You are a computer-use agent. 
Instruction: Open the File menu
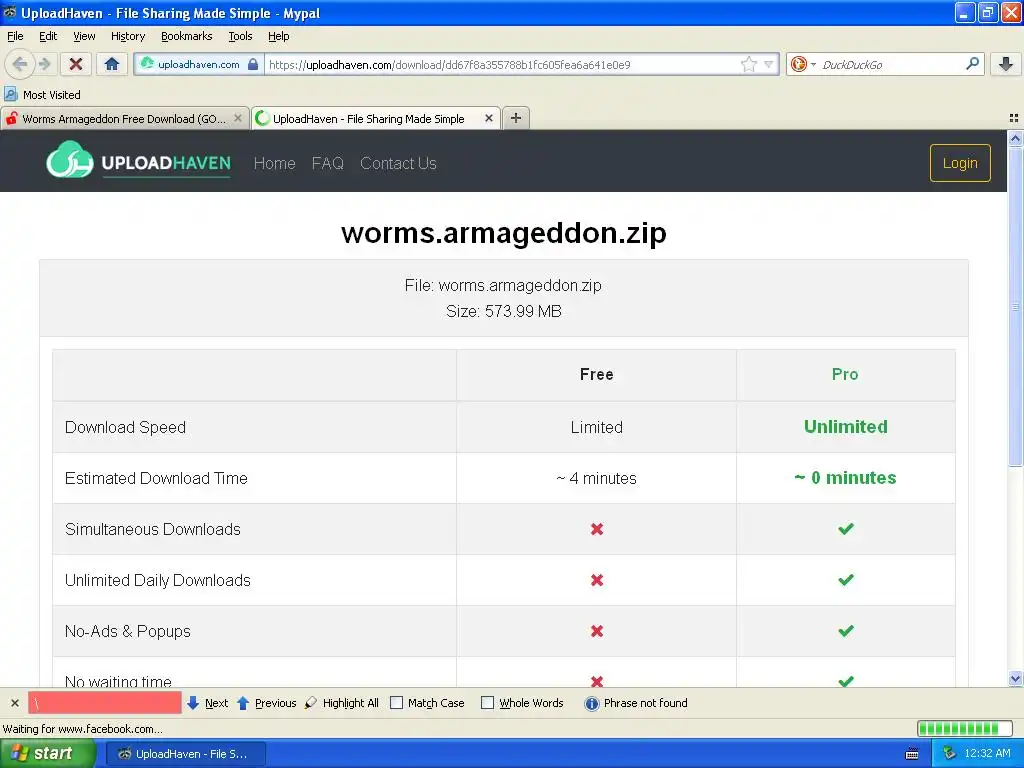[15, 36]
